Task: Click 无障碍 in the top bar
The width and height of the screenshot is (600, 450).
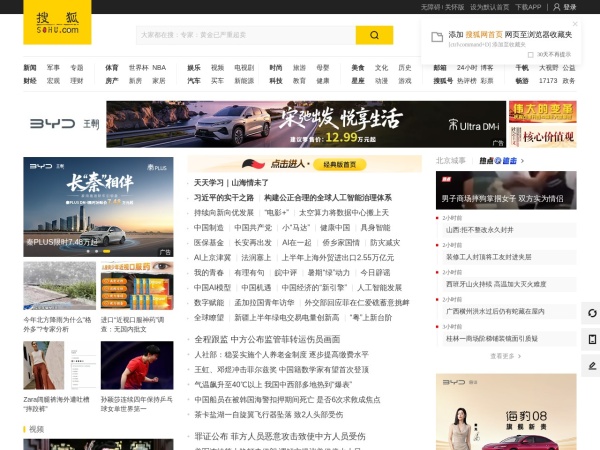Action: click(430, 7)
